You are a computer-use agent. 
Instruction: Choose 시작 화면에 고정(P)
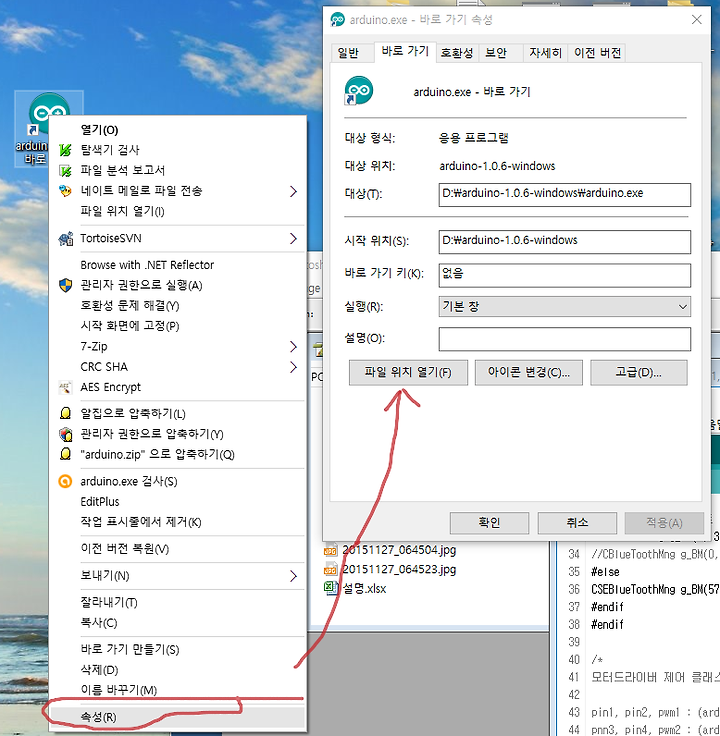pyautogui.click(x=130, y=326)
